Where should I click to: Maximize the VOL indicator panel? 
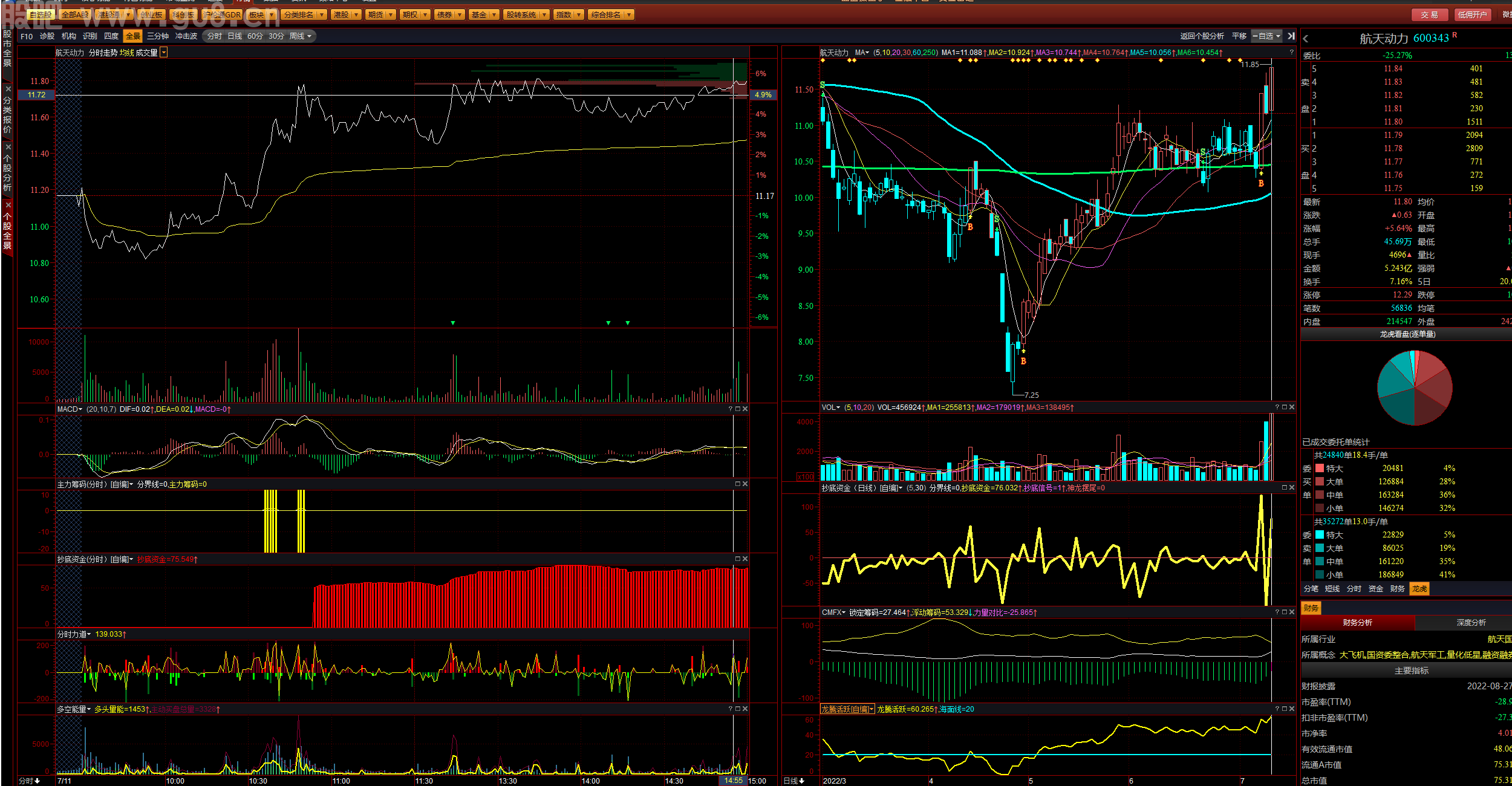tap(1285, 408)
